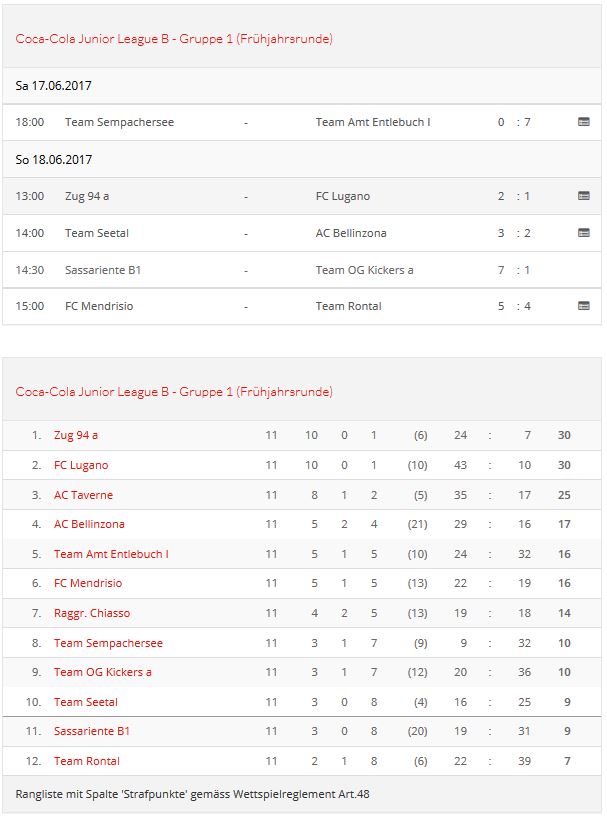The image size is (607, 819).
Task: Open AC Bellinzona in the ranking table
Action: pos(89,524)
